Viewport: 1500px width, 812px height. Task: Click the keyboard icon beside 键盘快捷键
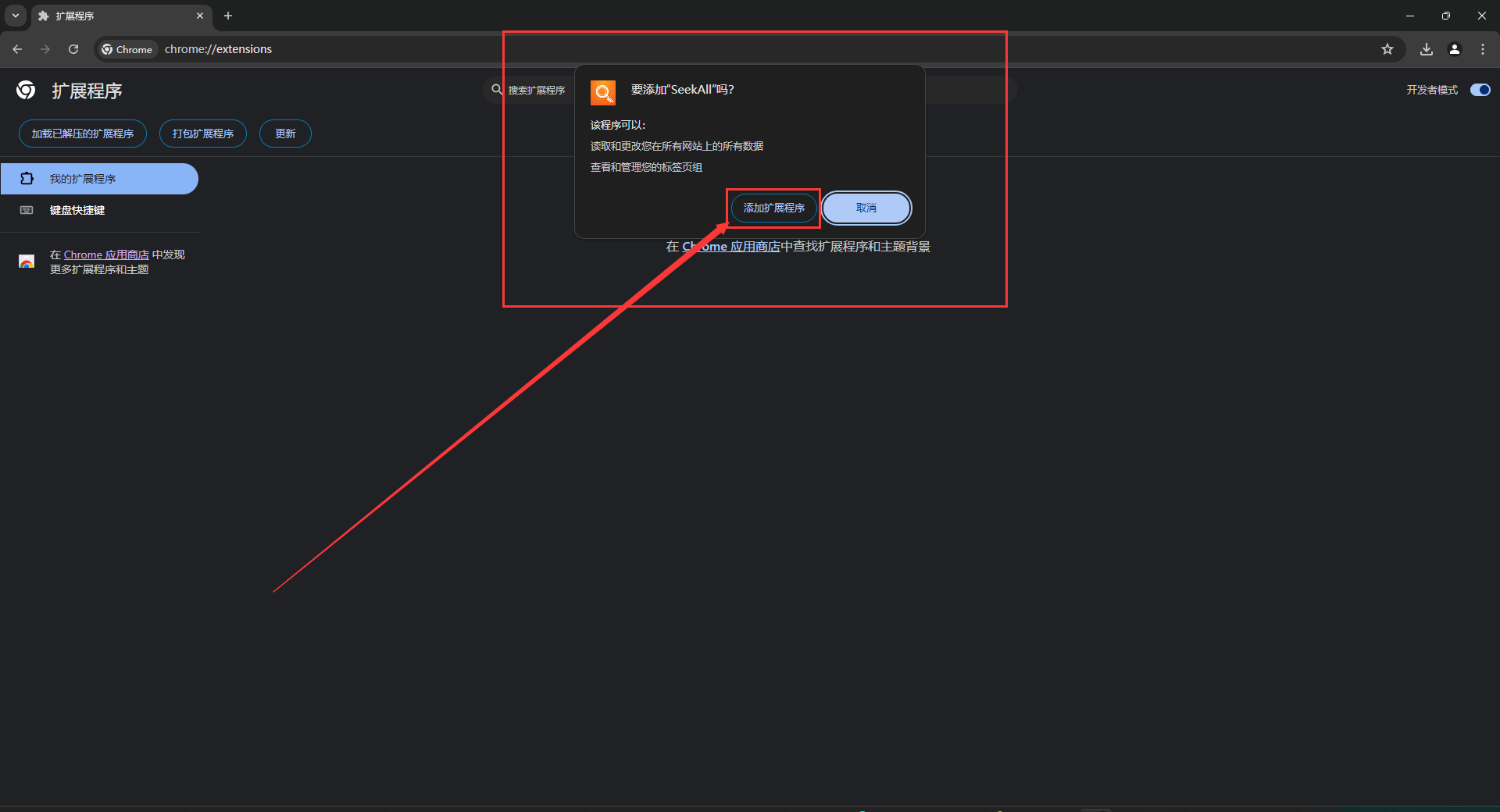(x=27, y=210)
